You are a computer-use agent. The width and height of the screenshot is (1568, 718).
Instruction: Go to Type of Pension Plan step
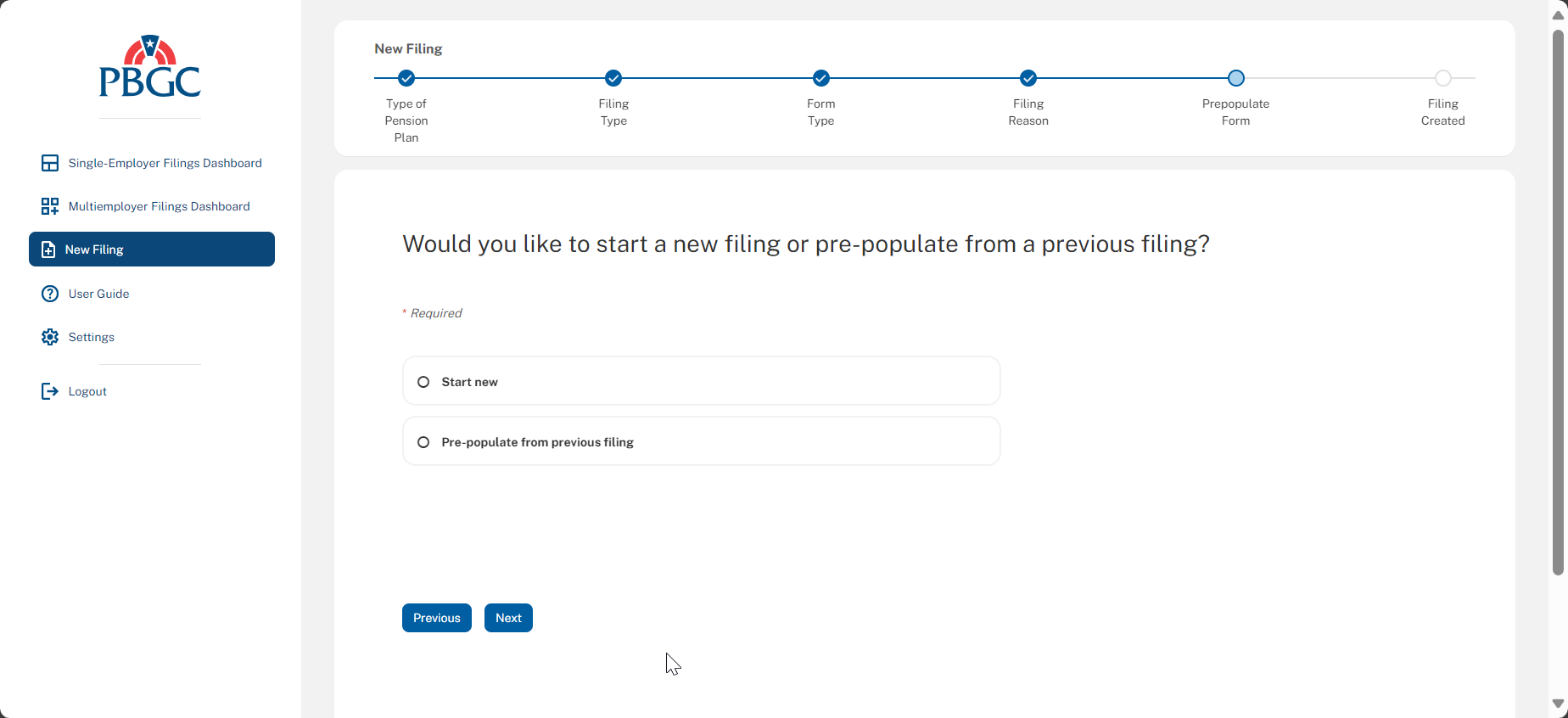tap(406, 78)
